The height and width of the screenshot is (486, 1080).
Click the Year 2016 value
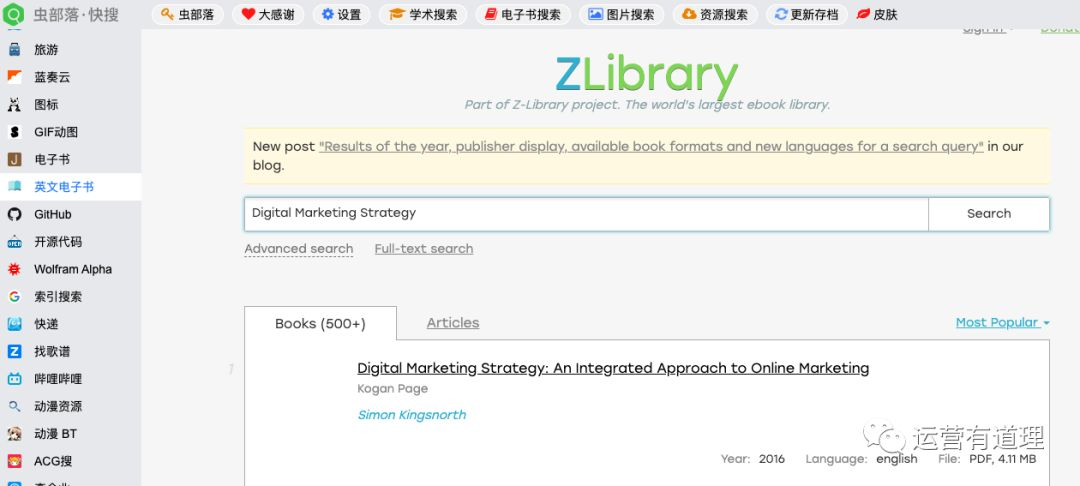point(771,459)
